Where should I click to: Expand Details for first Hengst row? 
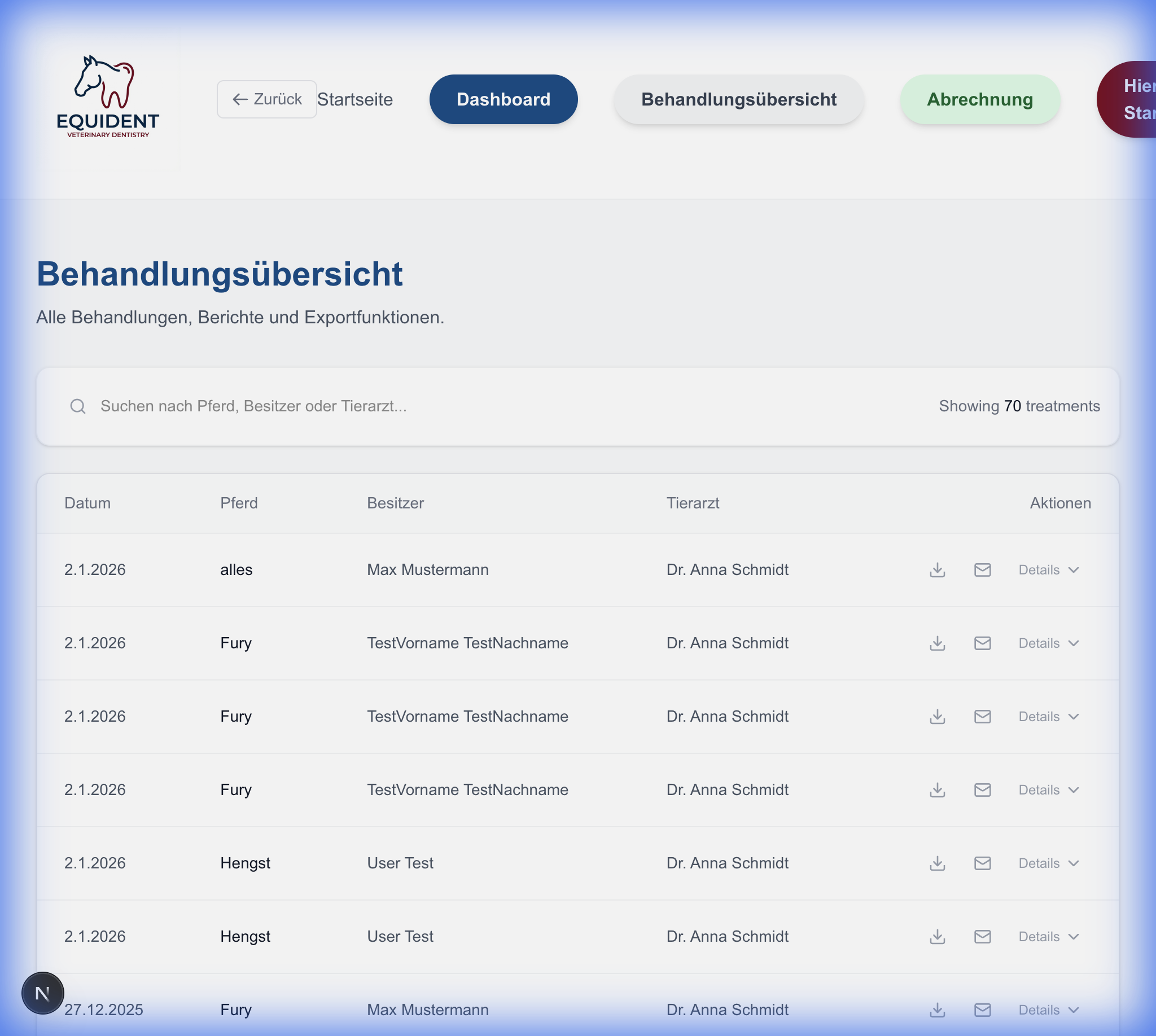(1048, 863)
